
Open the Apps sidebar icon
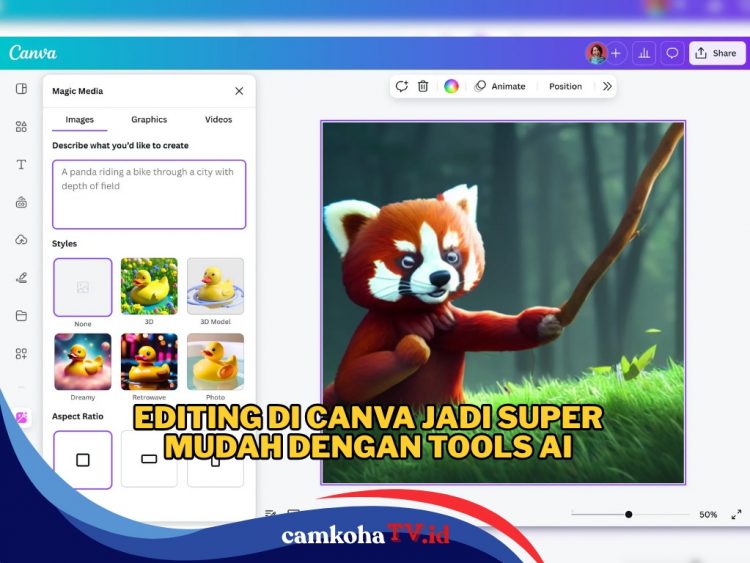21,353
